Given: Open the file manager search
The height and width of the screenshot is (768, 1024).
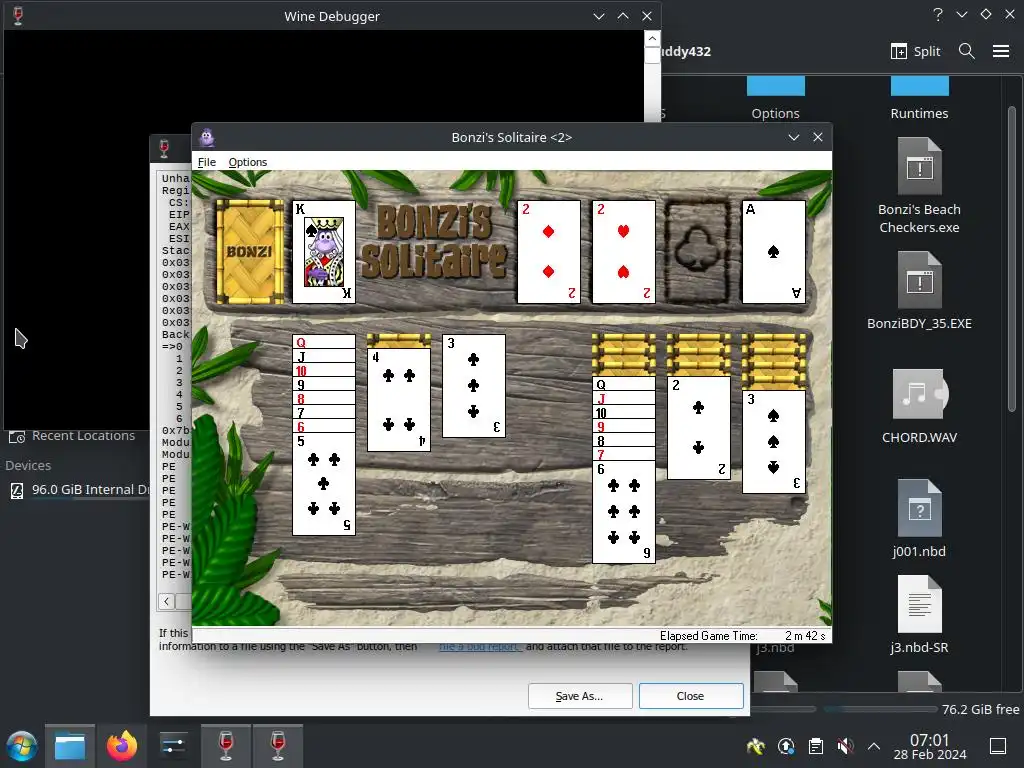Looking at the screenshot, I should (967, 51).
